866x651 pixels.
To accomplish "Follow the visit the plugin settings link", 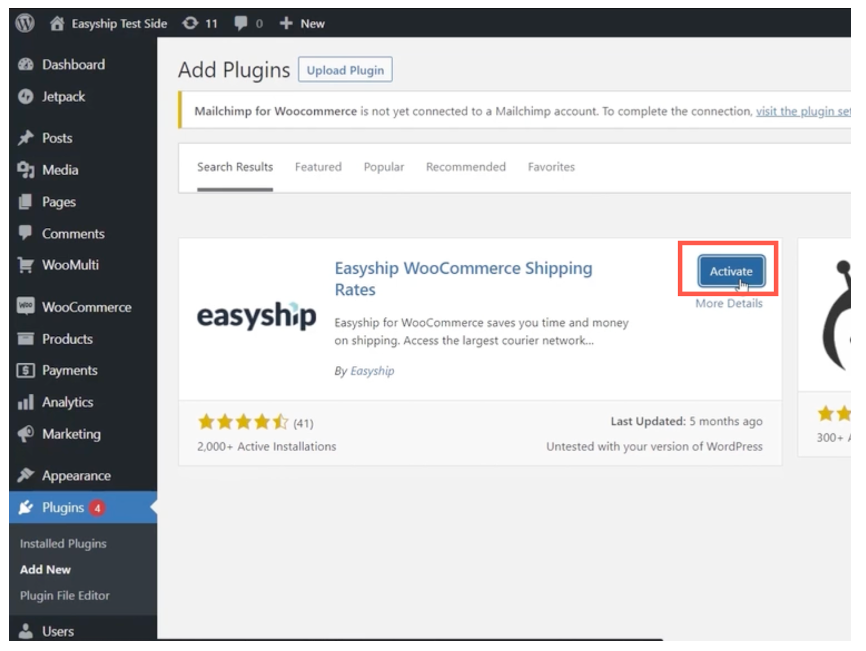I will [x=803, y=111].
